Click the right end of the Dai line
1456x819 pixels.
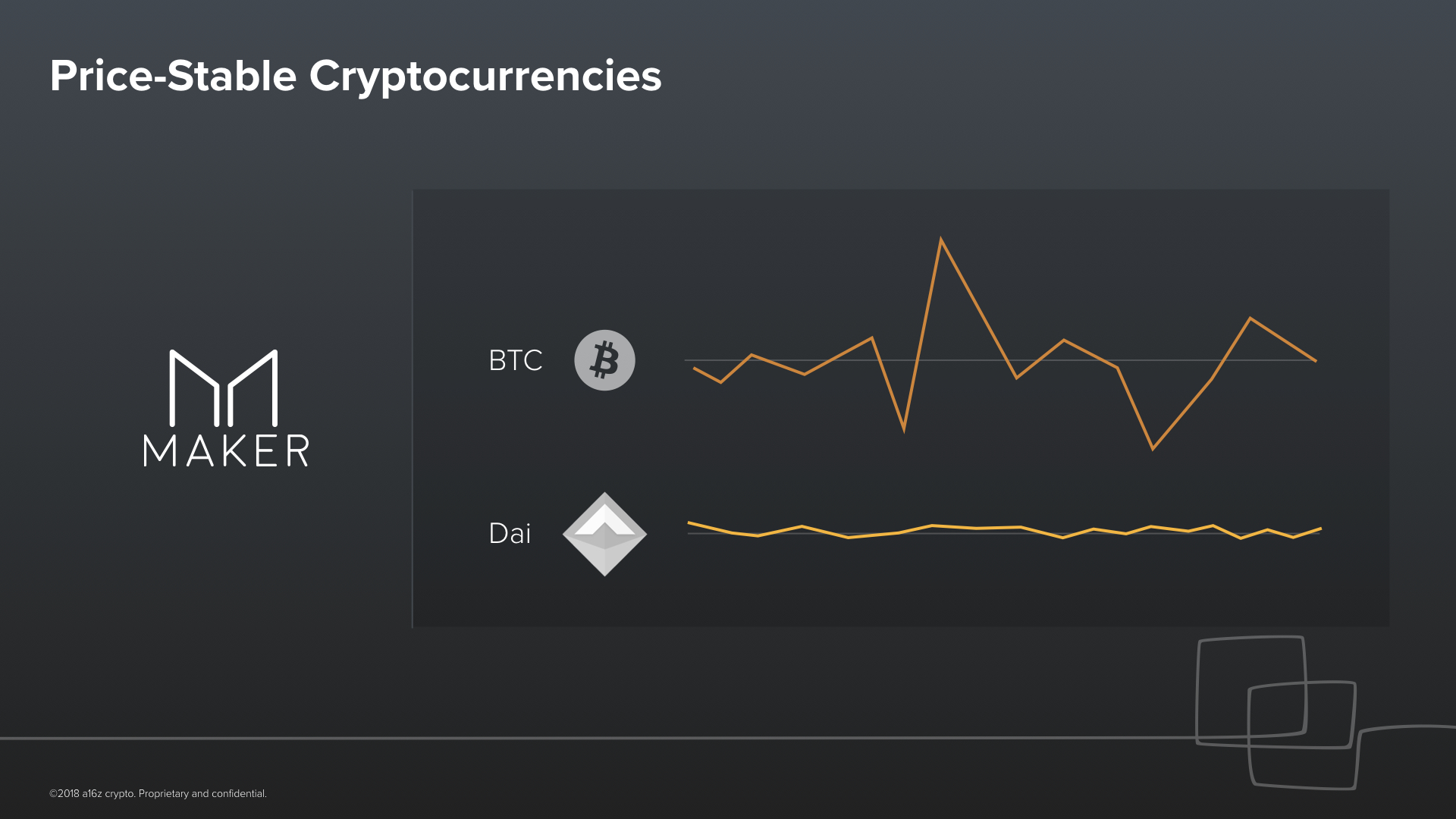[x=1321, y=529]
